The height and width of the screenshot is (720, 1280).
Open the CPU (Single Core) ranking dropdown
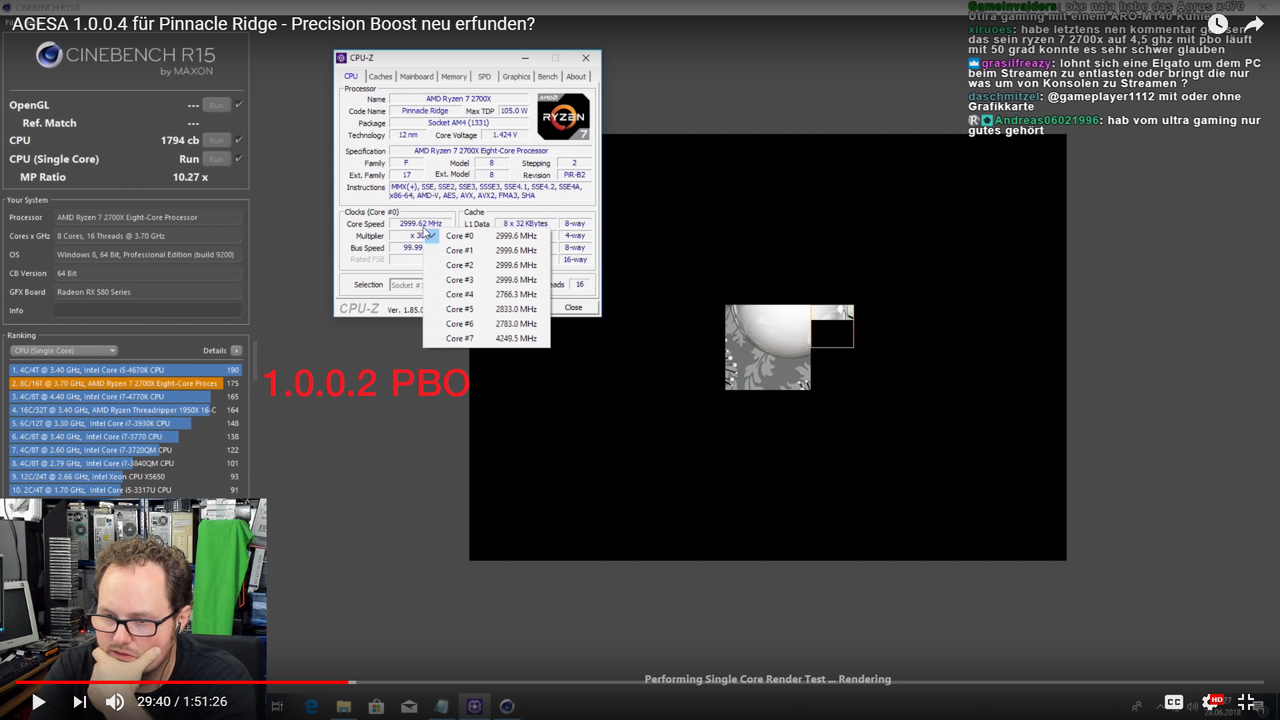click(64, 351)
